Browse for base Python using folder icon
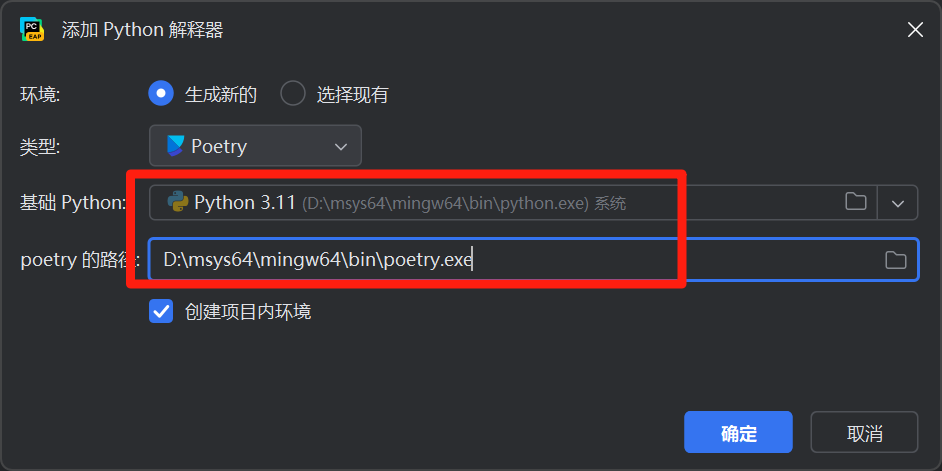This screenshot has height=471, width=942. point(855,201)
